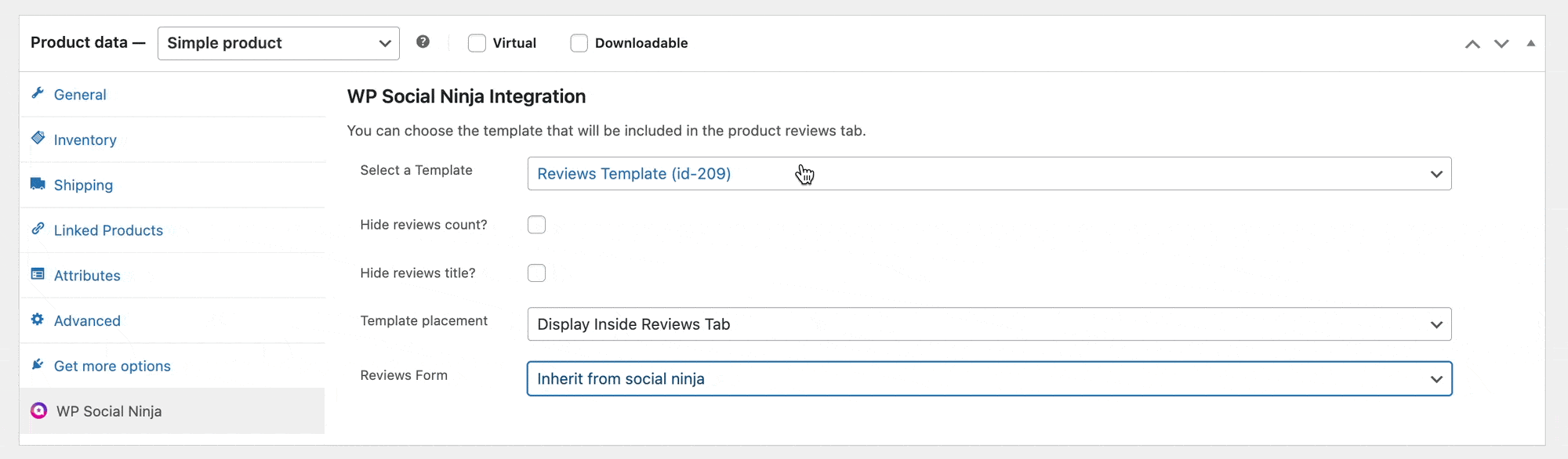
Task: Click the General wrench icon
Action: [x=38, y=93]
